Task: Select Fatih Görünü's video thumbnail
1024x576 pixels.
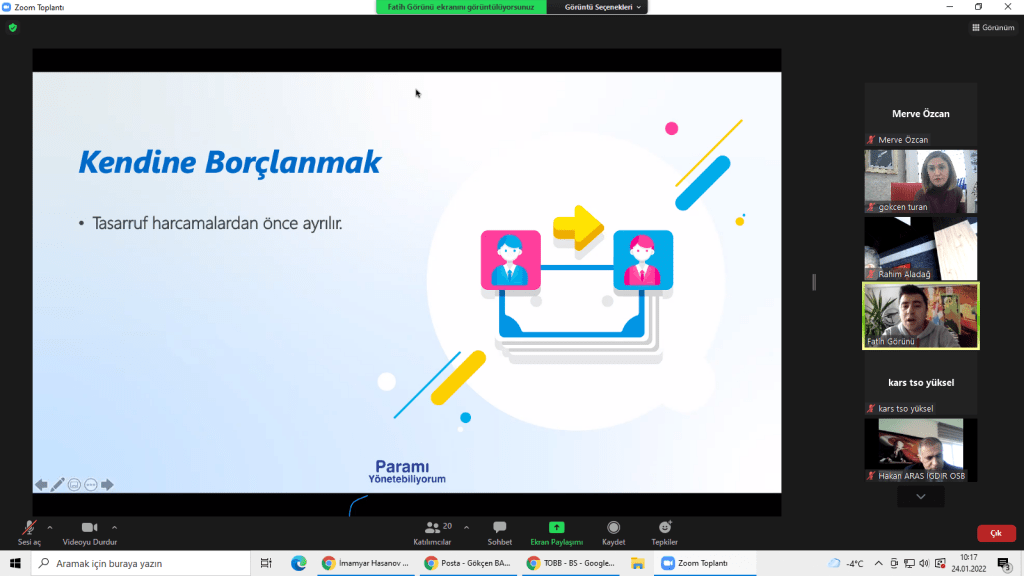Action: point(920,315)
